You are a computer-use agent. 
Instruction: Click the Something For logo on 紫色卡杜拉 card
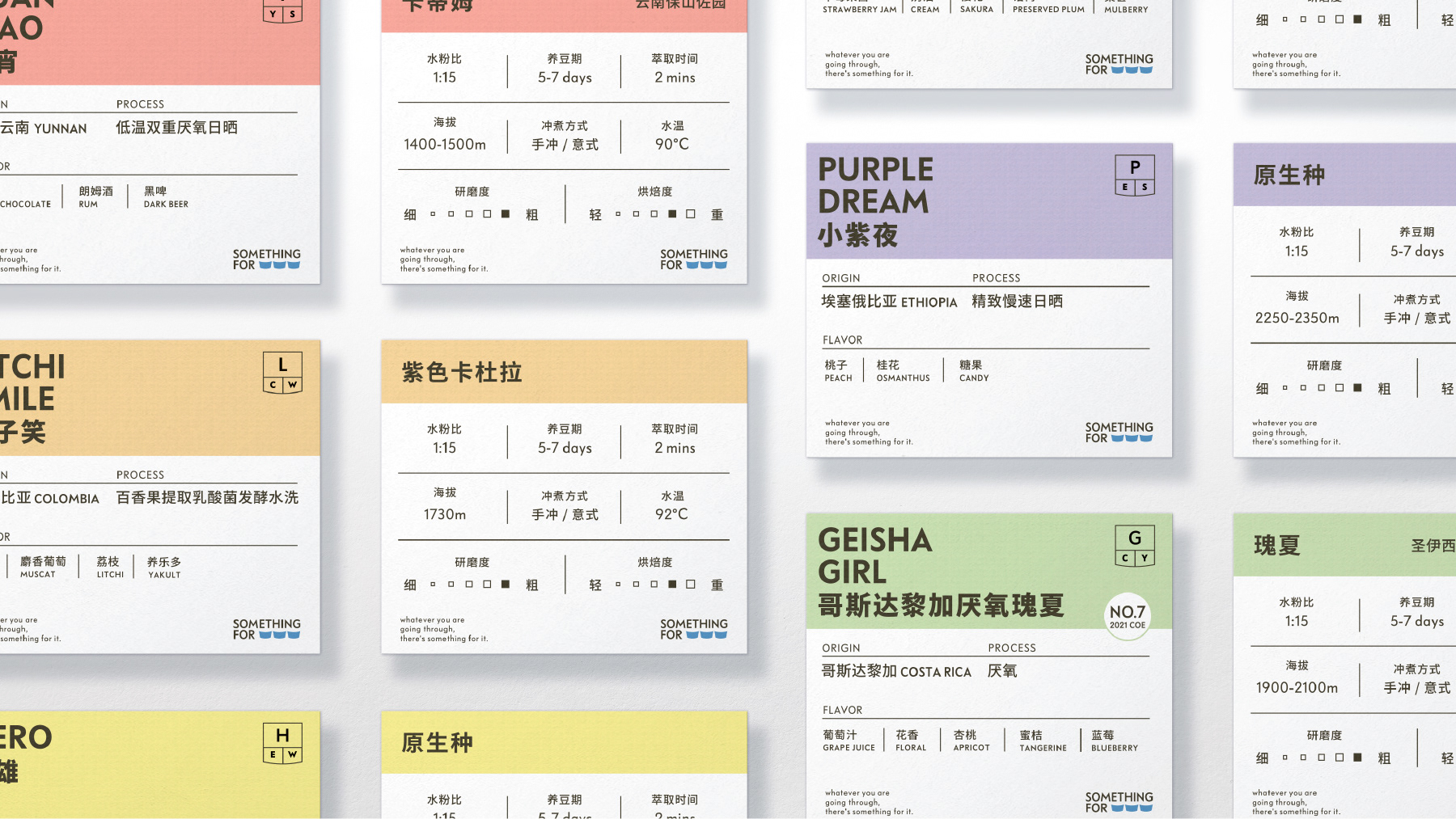693,629
